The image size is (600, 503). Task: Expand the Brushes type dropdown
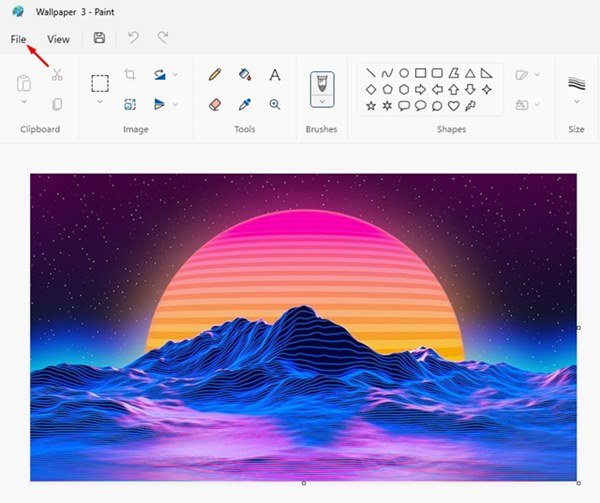tap(322, 101)
